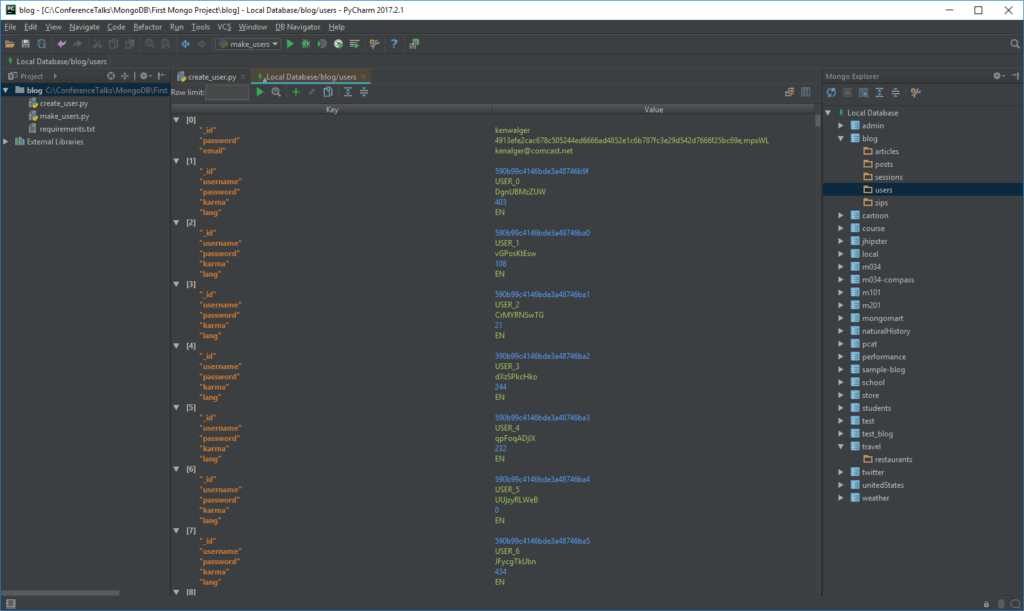Screen dimensions: 1024x611
Task: Collapse all nodes in Mongo Explorer toolbar
Action: [895, 93]
